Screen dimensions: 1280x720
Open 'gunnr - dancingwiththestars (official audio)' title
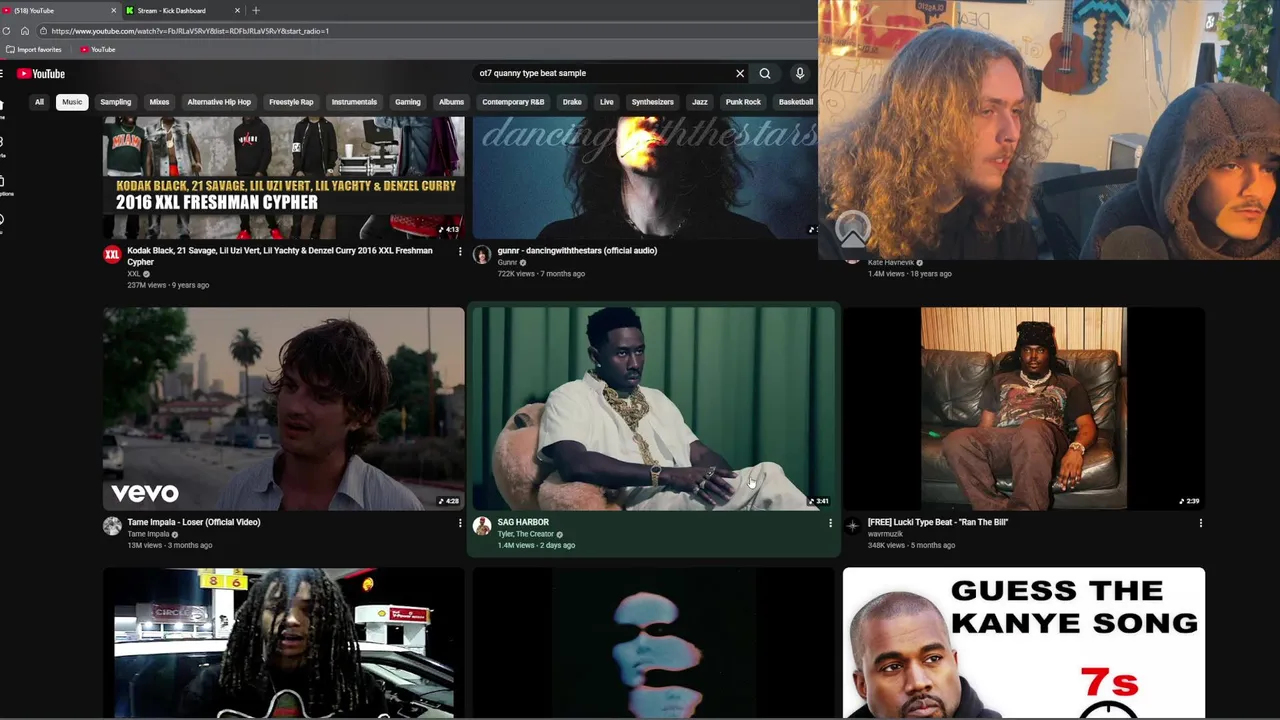[577, 251]
